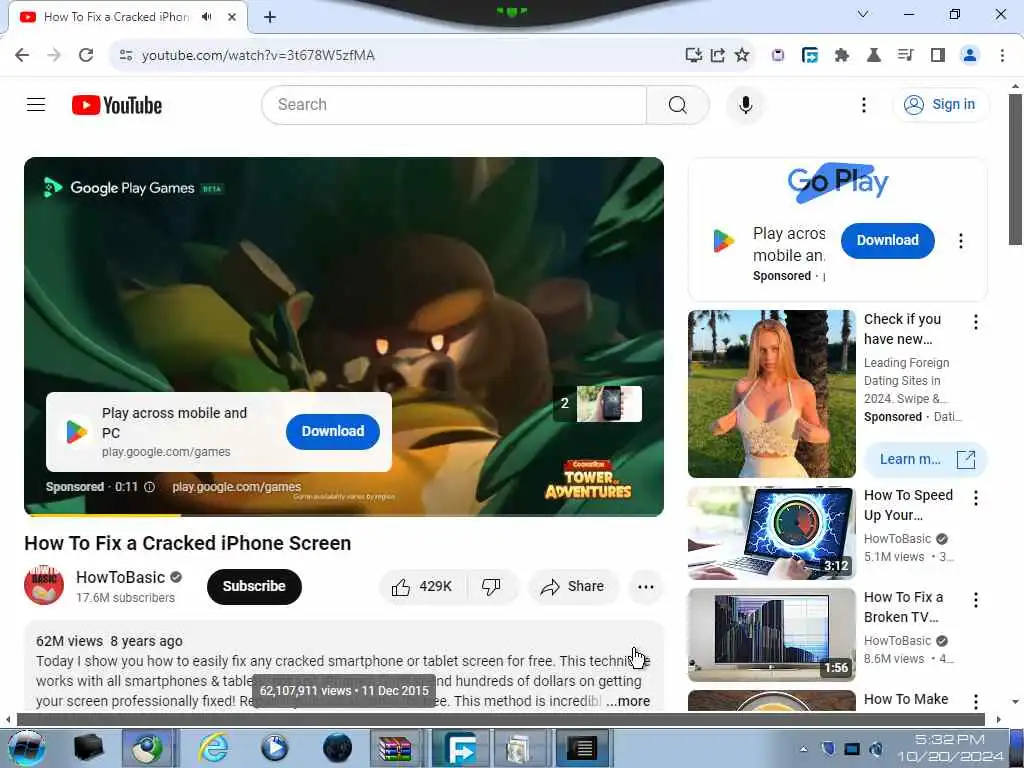
Task: Open WinRAR from the taskbar
Action: point(394,748)
